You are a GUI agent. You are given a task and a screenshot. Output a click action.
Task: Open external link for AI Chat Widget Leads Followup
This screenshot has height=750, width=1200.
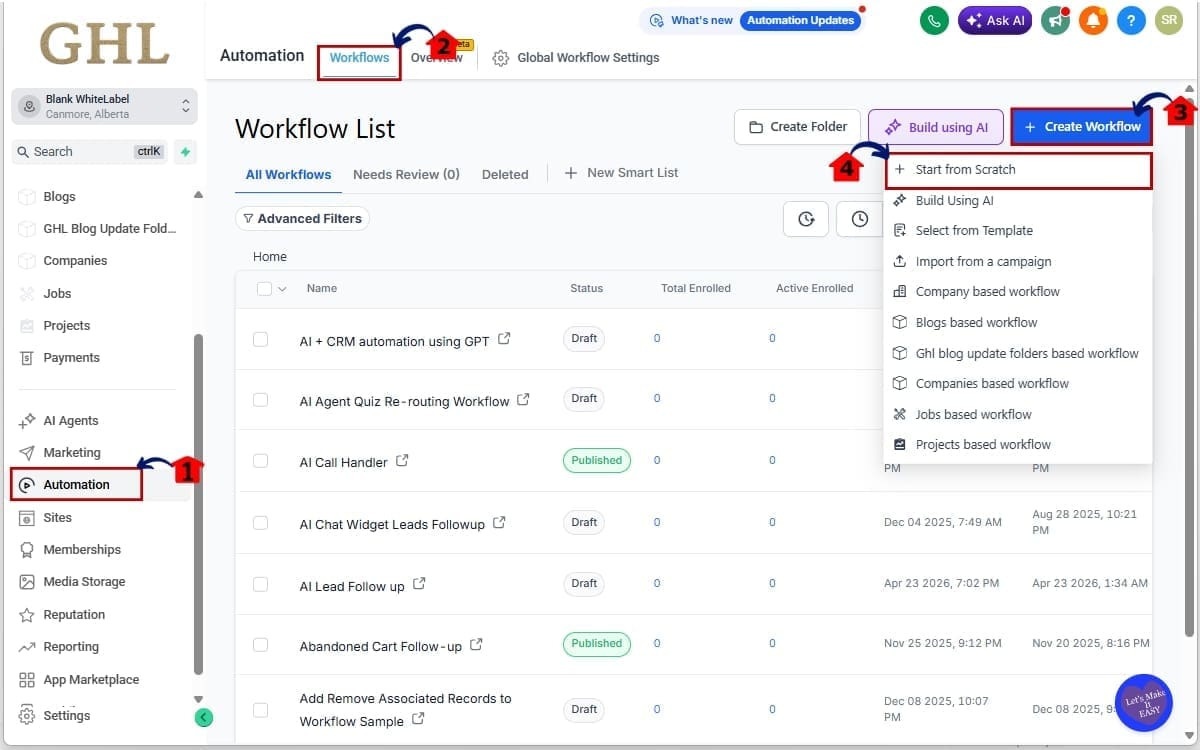[499, 522]
